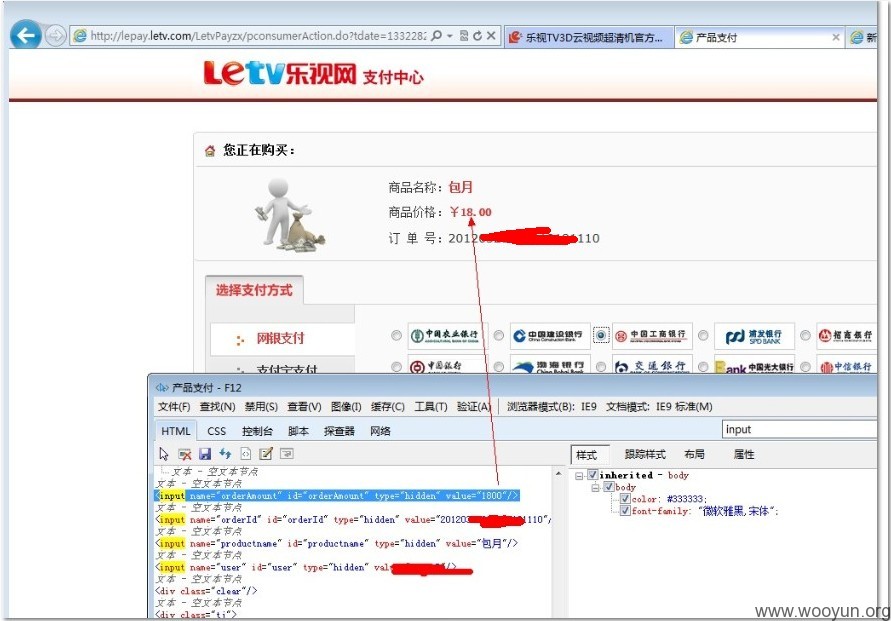Image resolution: width=891 pixels, height=621 pixels.
Task: Click the Letv乐视网 logo
Action: (281, 74)
